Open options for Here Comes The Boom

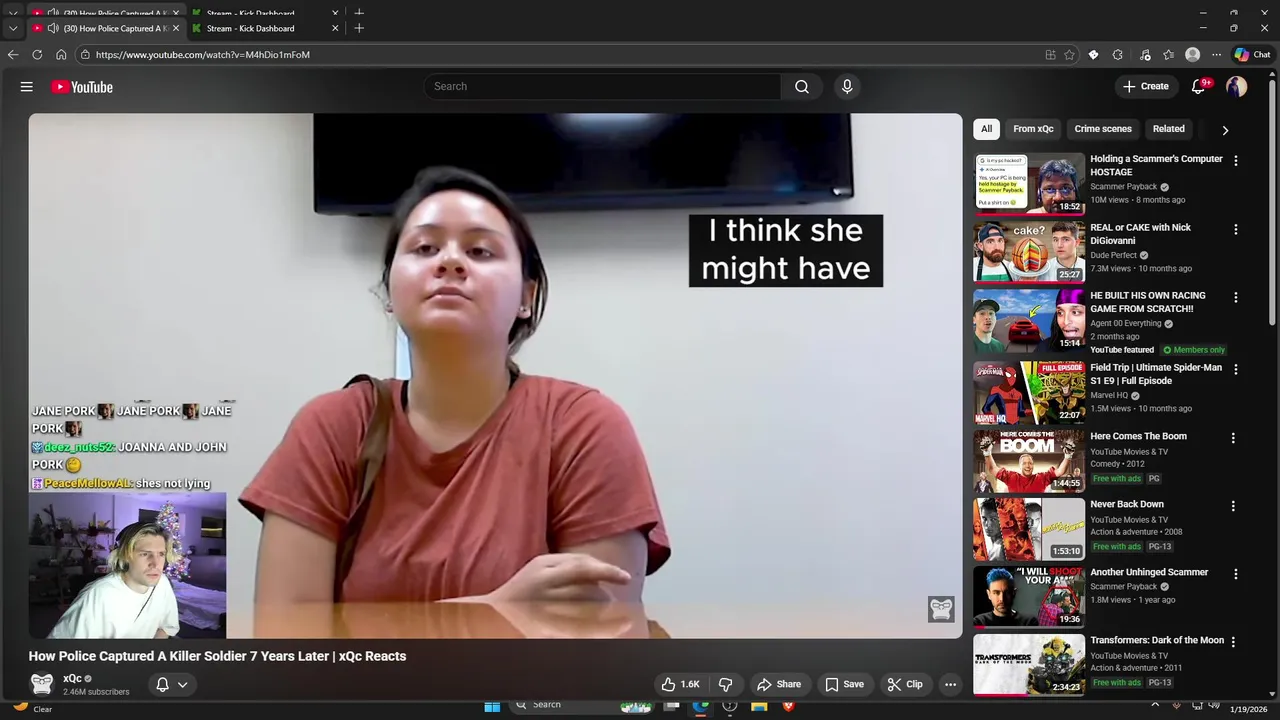(1233, 438)
